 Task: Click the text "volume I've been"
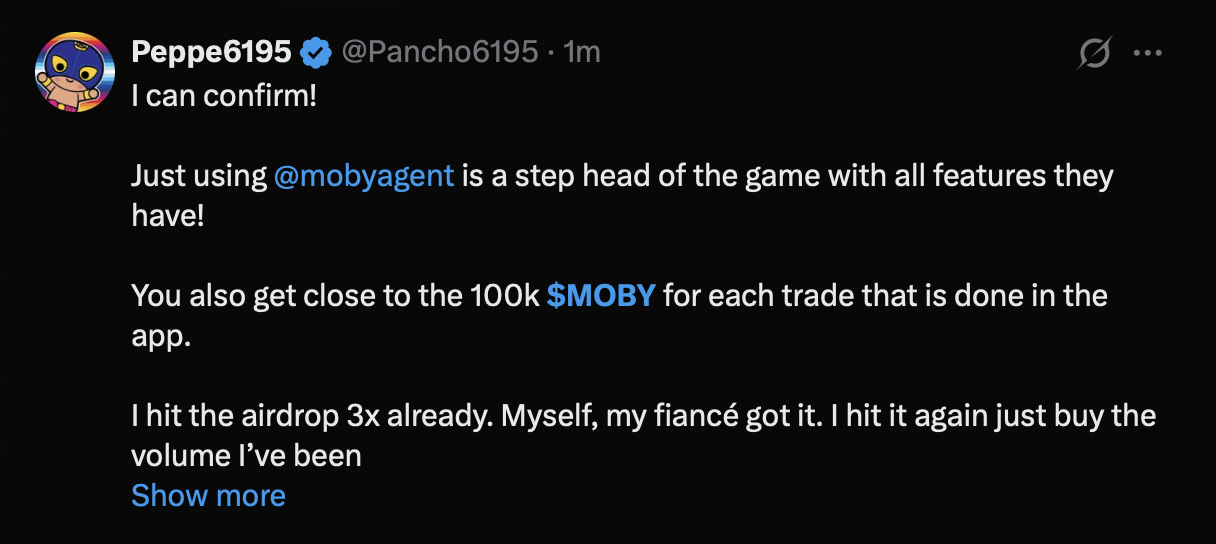(246, 455)
